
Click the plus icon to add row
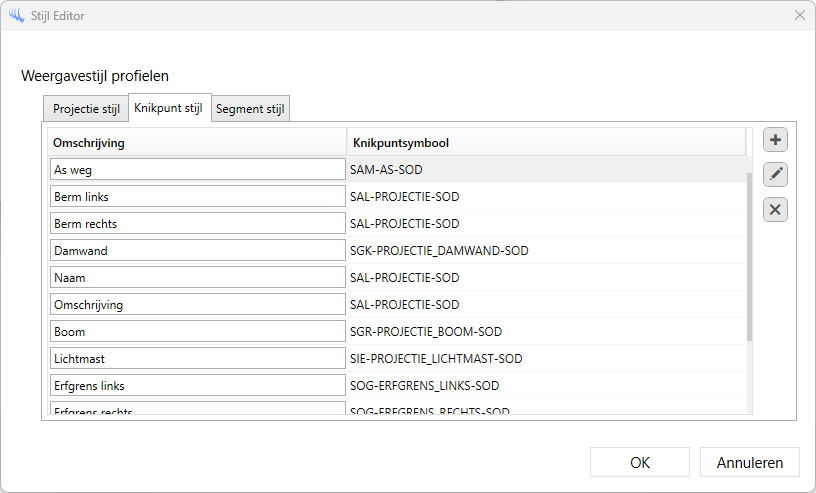(x=775, y=140)
